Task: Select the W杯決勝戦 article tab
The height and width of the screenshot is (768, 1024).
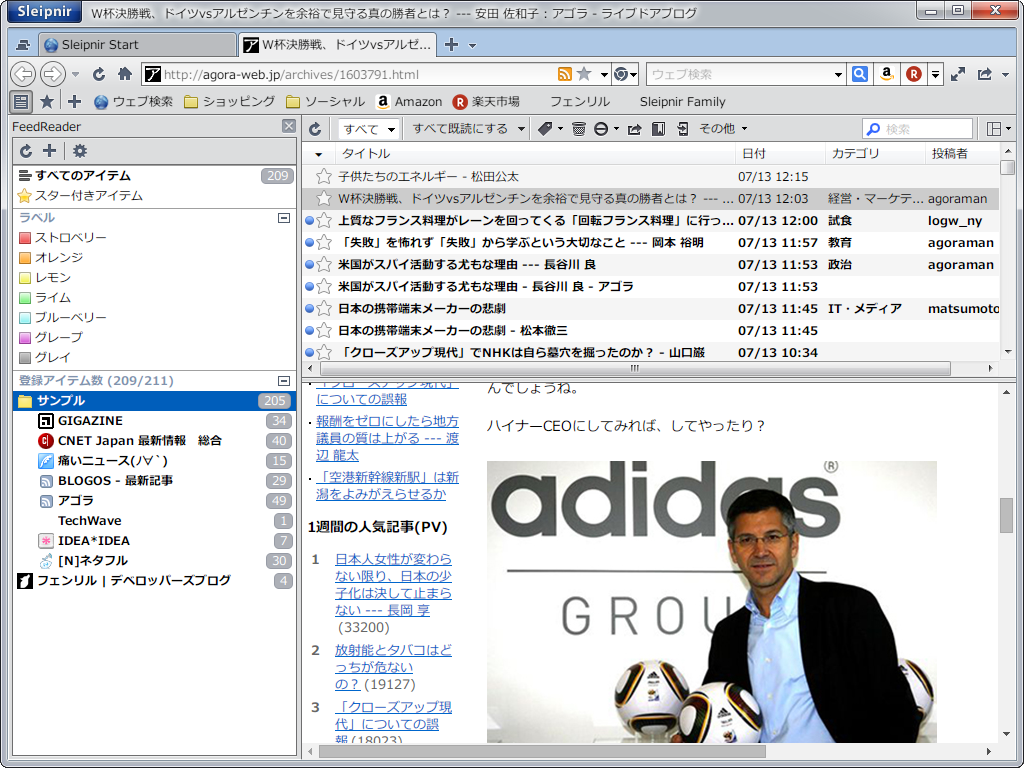Action: point(337,44)
